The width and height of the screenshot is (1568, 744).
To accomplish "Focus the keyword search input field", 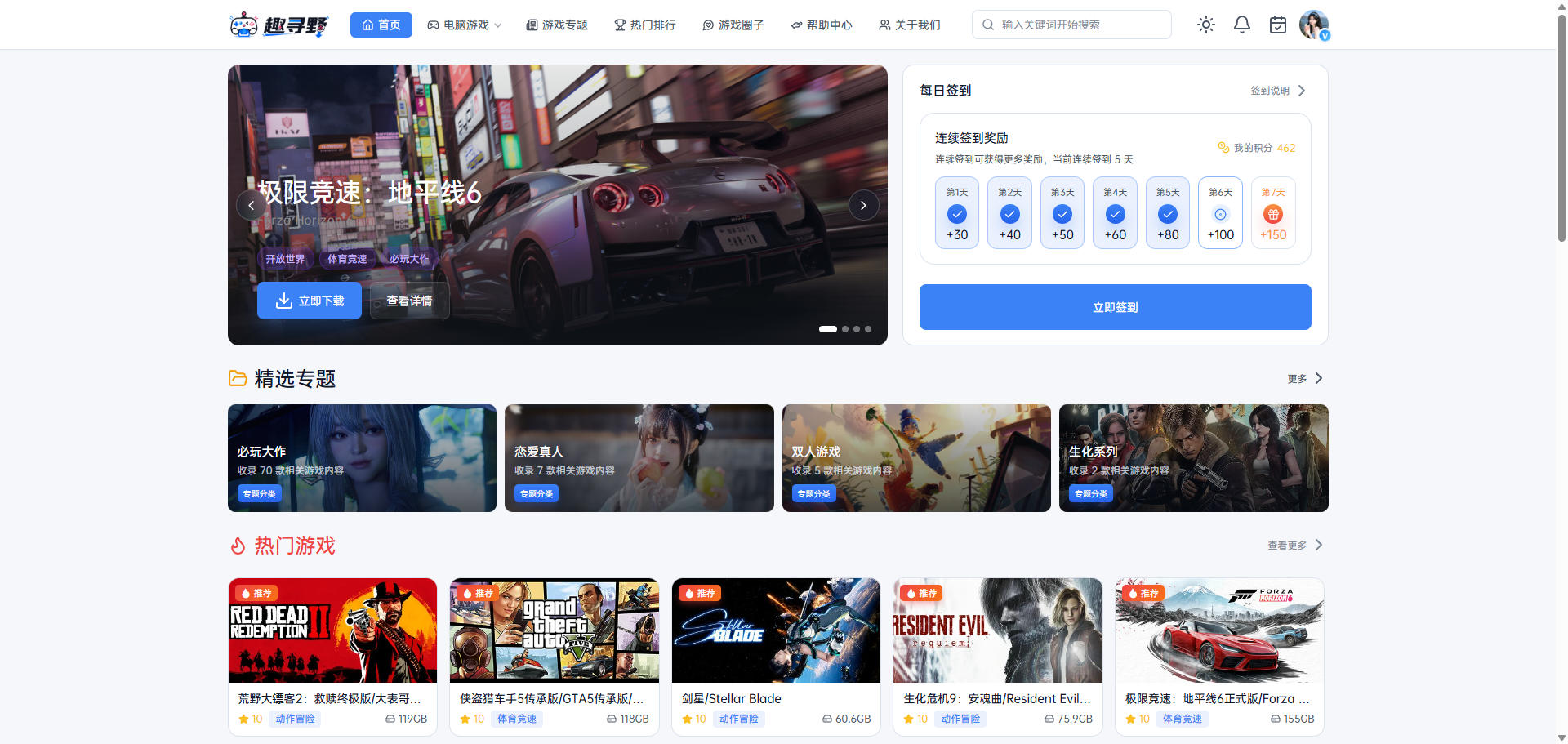I will [1071, 25].
